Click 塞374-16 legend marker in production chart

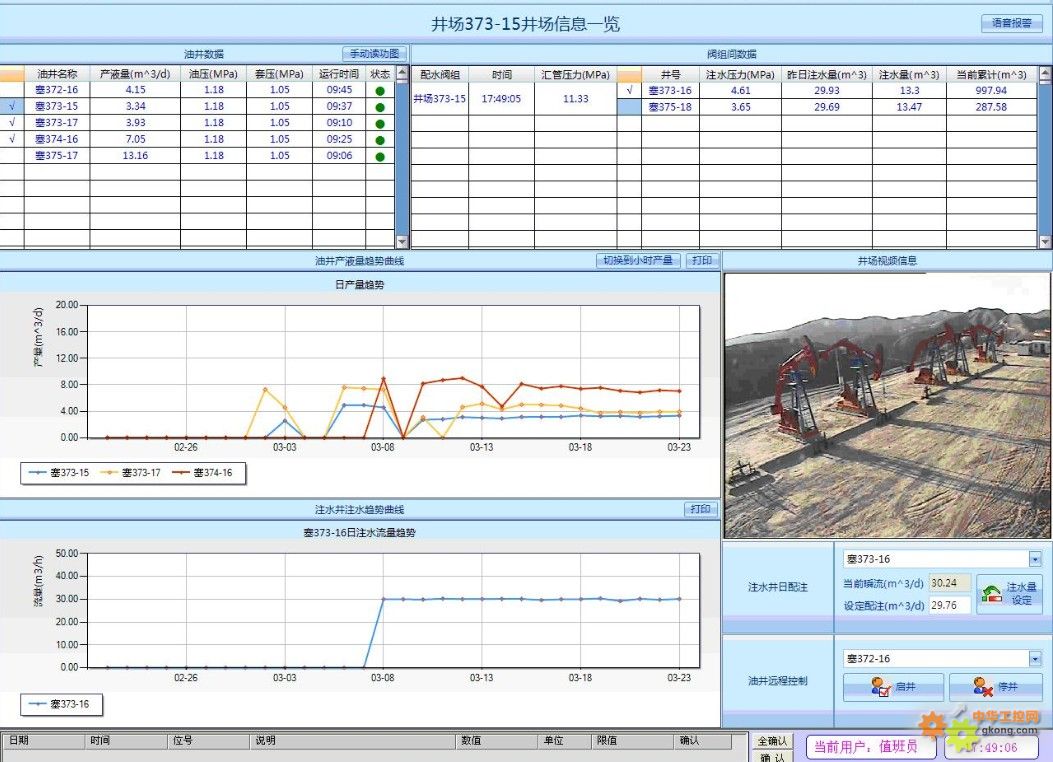181,473
